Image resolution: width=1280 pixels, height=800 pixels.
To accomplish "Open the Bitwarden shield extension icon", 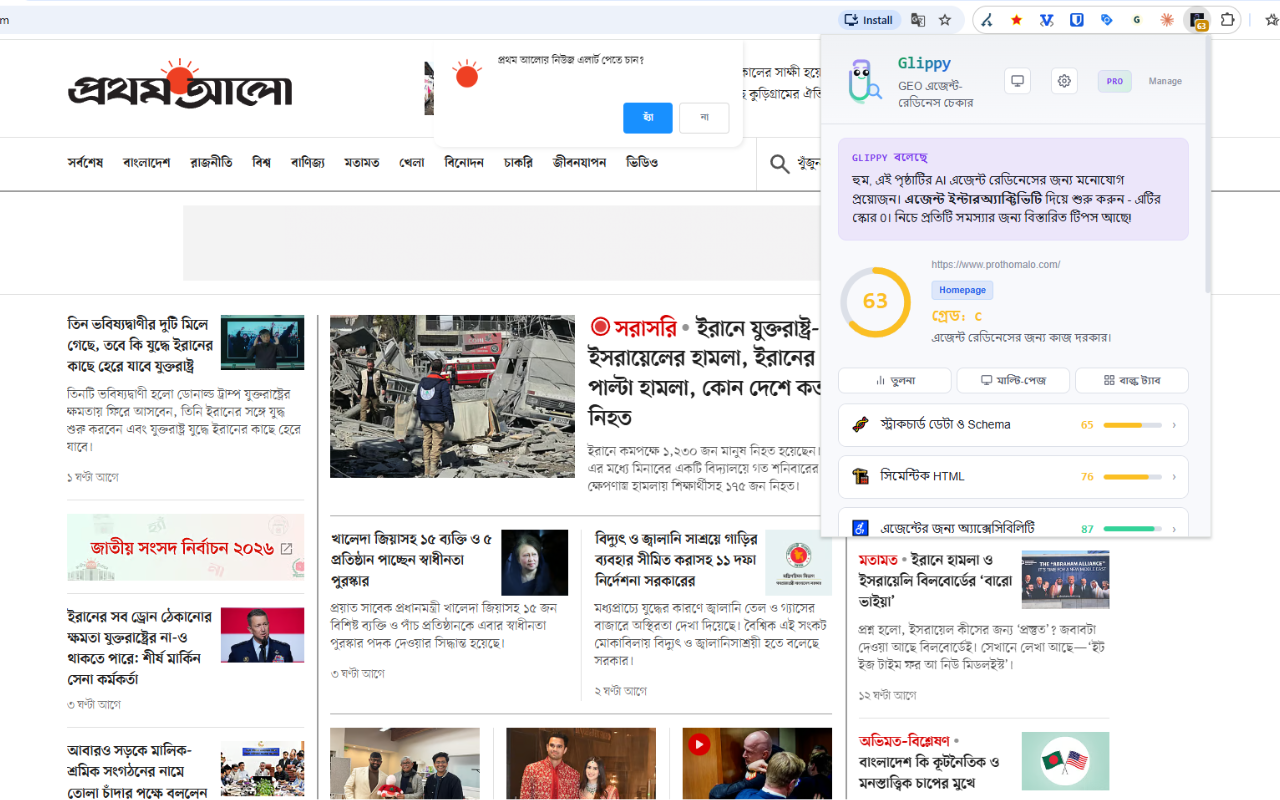I will pos(1077,20).
